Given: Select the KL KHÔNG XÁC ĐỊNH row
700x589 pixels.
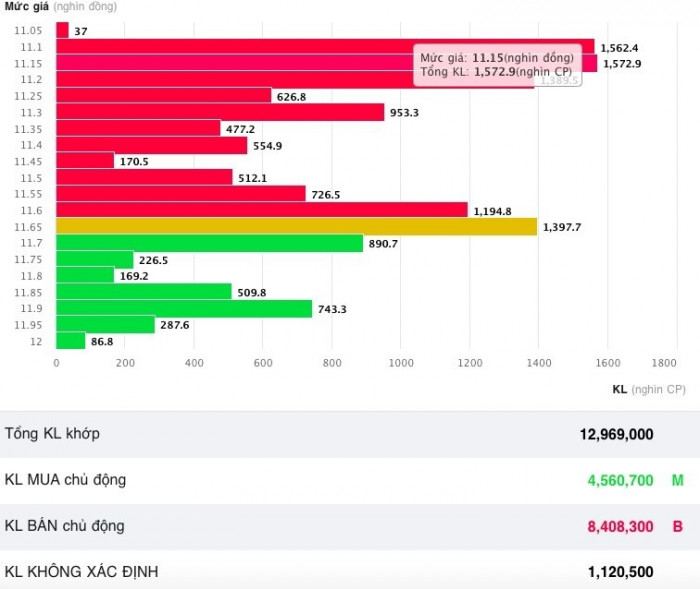Looking at the screenshot, I should click(x=350, y=572).
